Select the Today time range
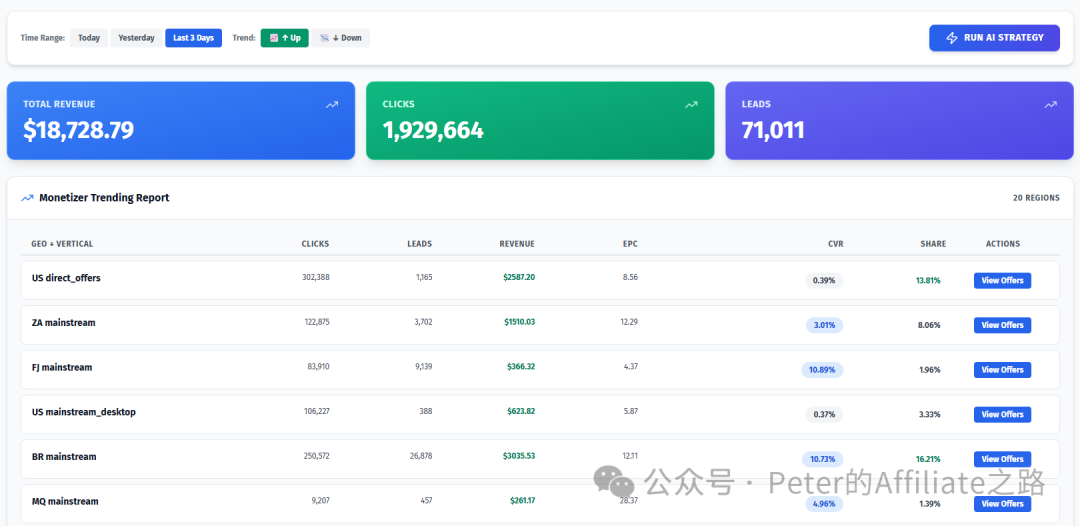 click(89, 38)
